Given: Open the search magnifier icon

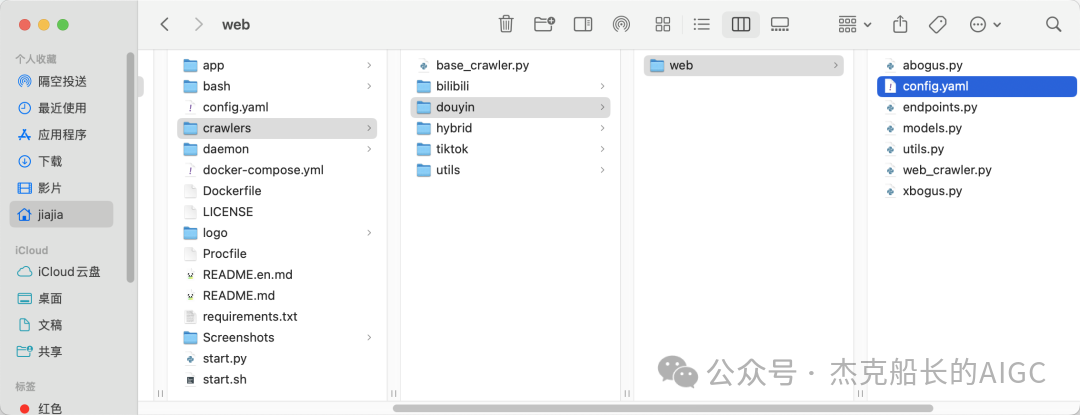Looking at the screenshot, I should tap(1053, 25).
